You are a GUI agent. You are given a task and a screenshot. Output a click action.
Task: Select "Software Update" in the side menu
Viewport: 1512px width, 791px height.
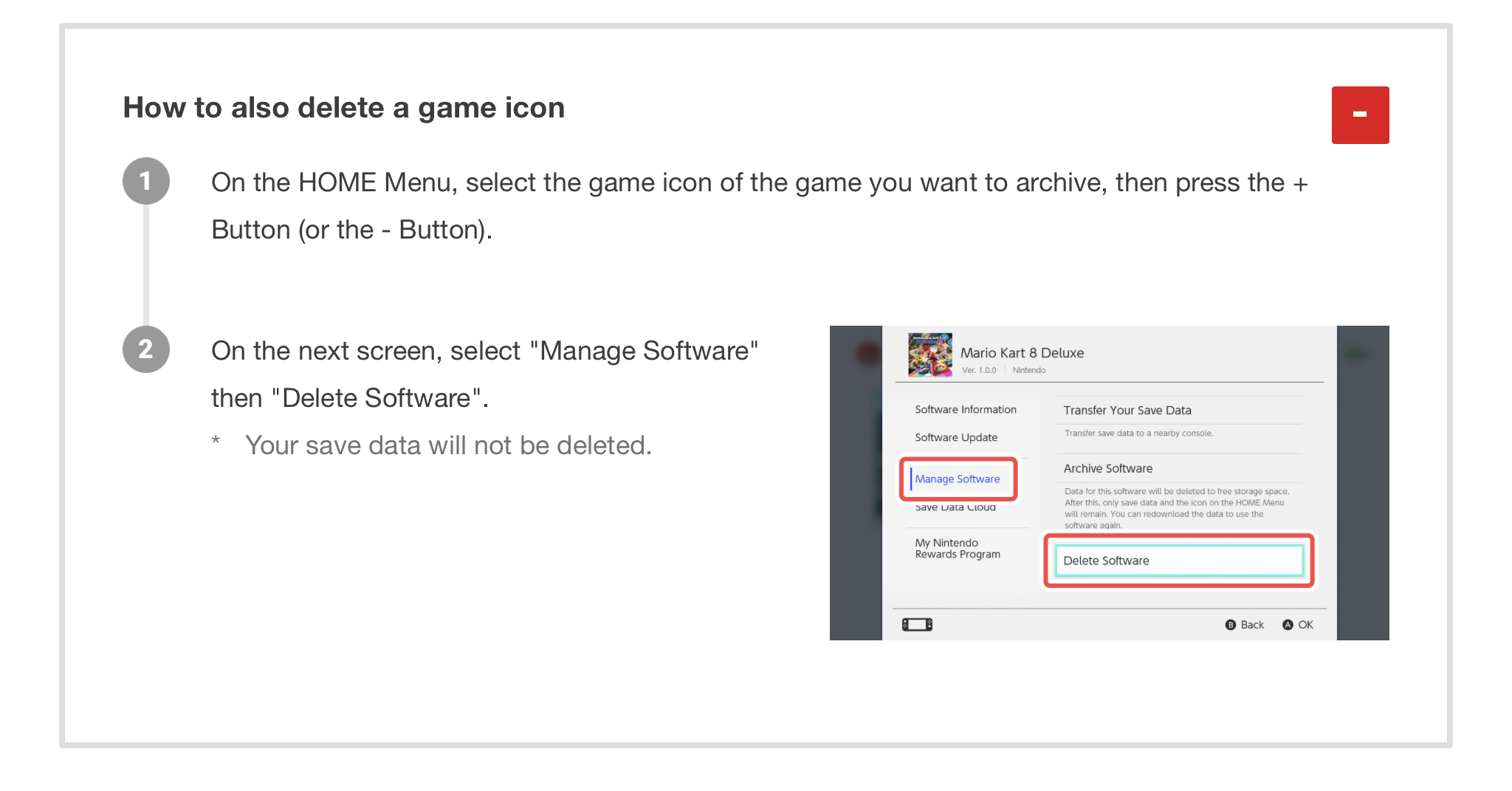pos(956,437)
